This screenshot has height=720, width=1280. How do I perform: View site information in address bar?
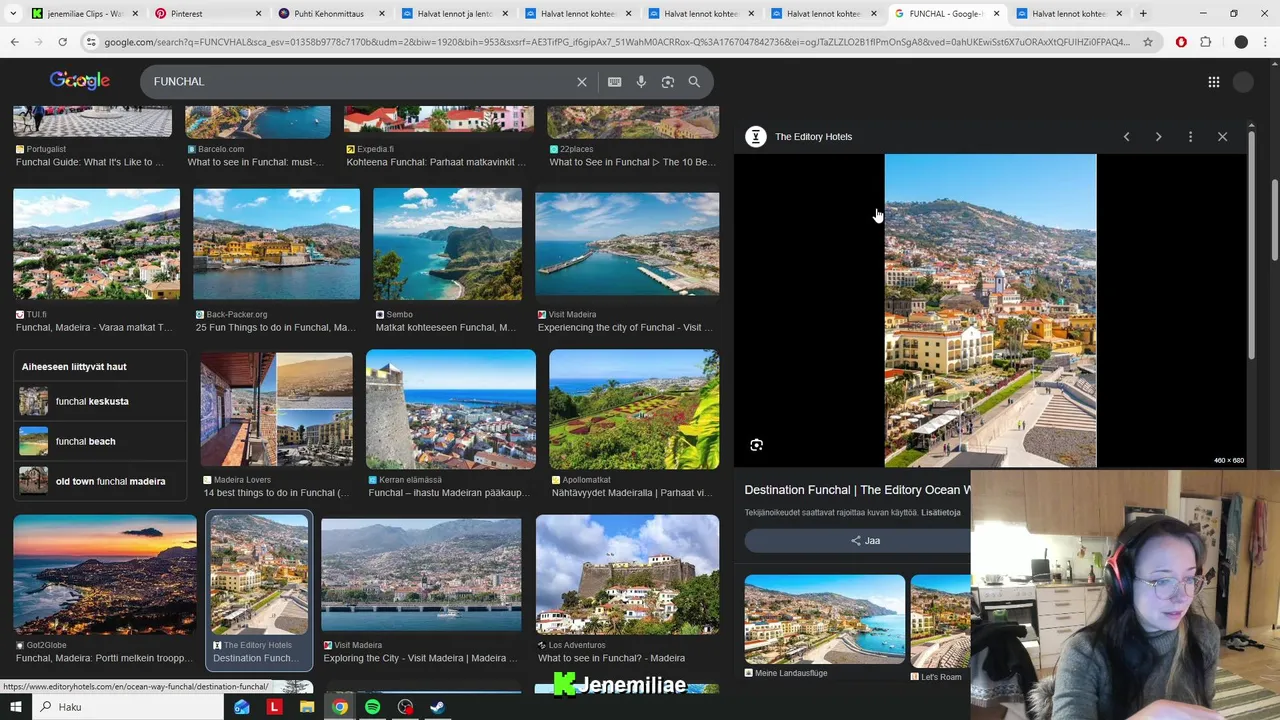coord(91,42)
